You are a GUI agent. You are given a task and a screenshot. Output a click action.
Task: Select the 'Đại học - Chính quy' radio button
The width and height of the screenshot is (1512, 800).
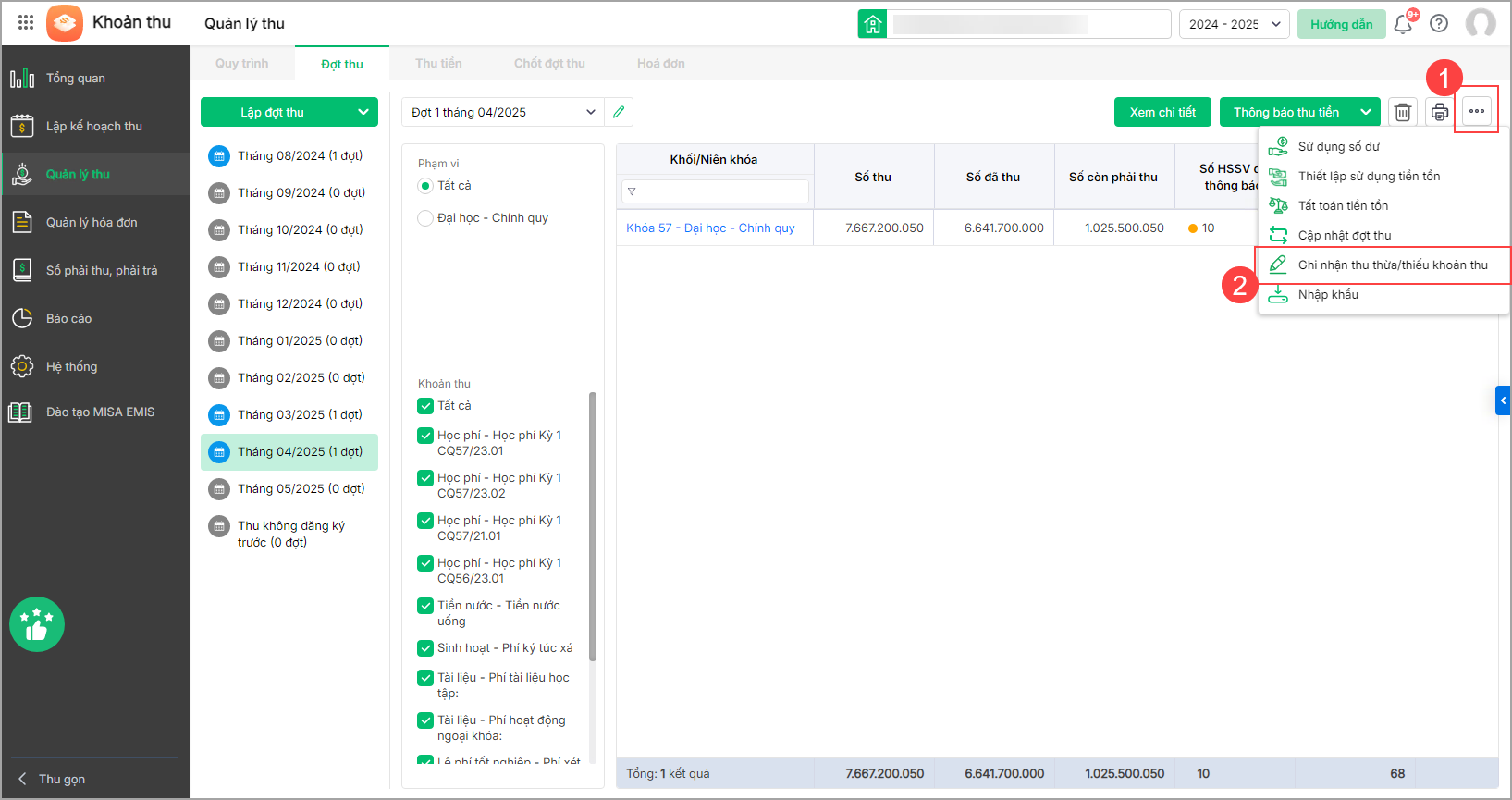(x=425, y=218)
